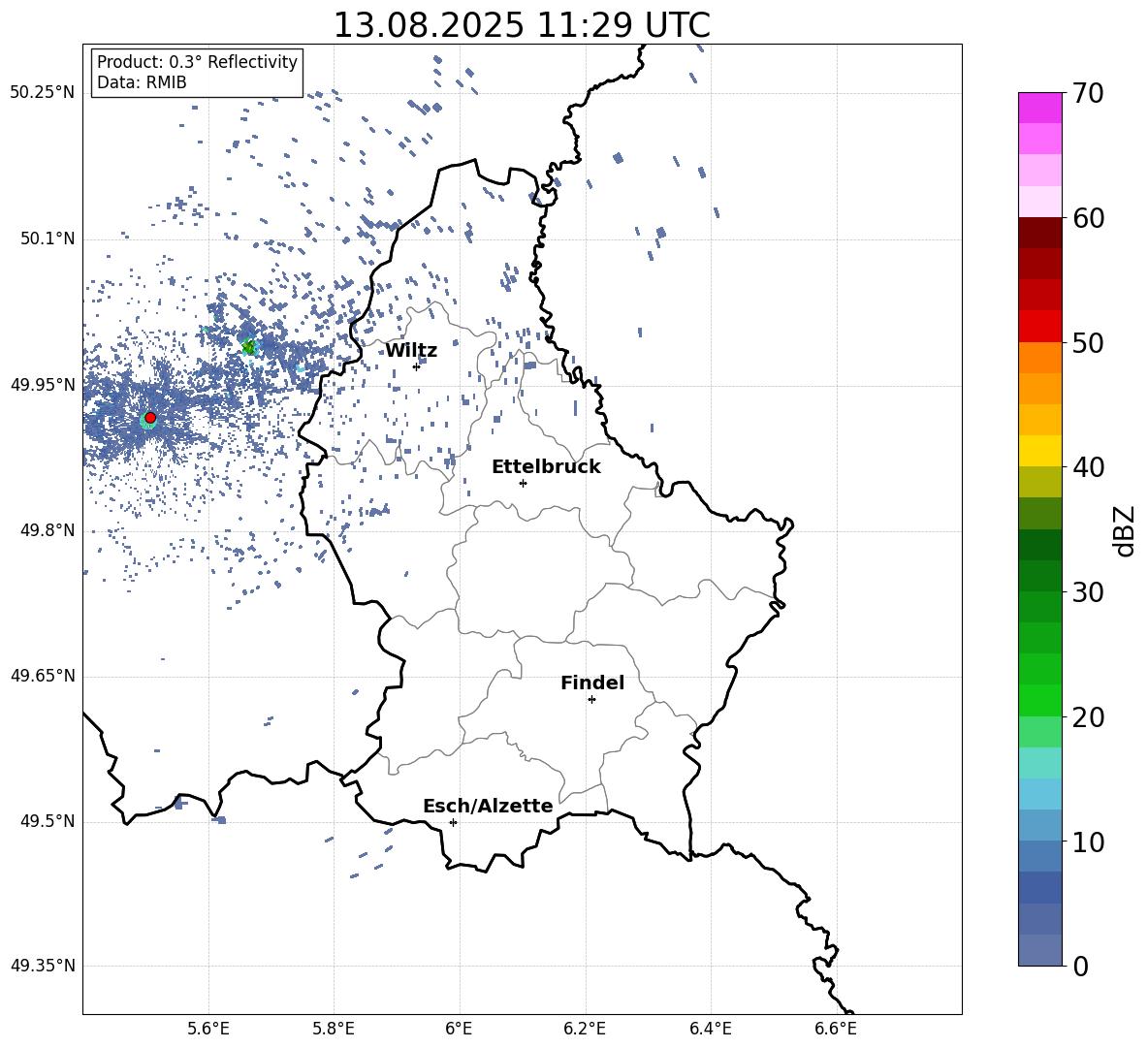The height and width of the screenshot is (1048, 1148).
Task: Click the latitude label 49.65°N
Action: (x=43, y=676)
